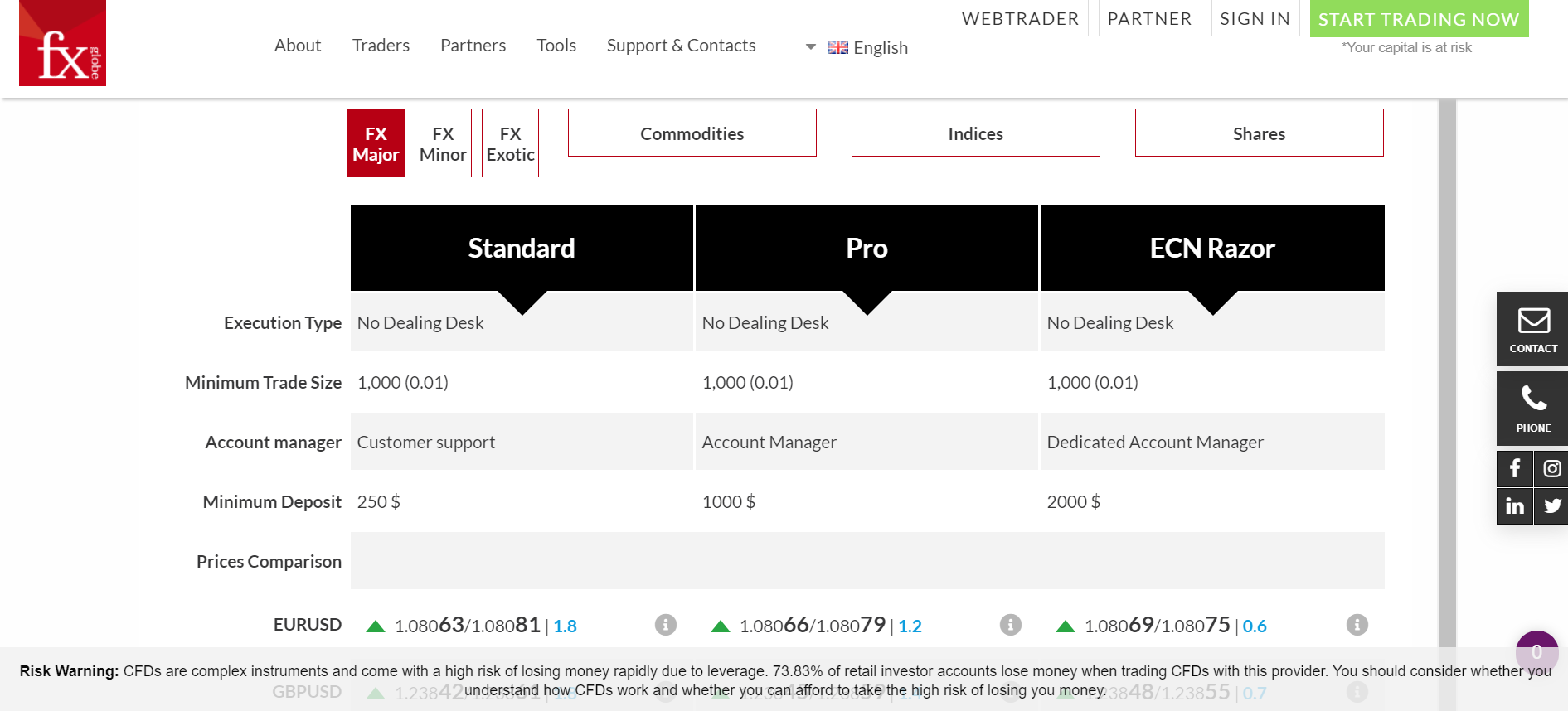Open the LinkedIn icon link
1568x711 pixels.
click(1514, 506)
